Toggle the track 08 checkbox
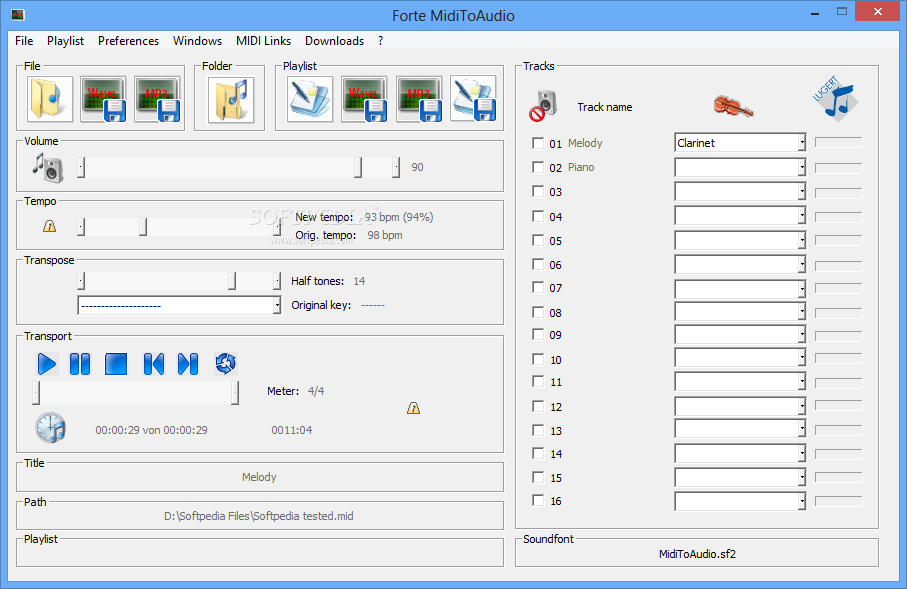 pos(538,312)
